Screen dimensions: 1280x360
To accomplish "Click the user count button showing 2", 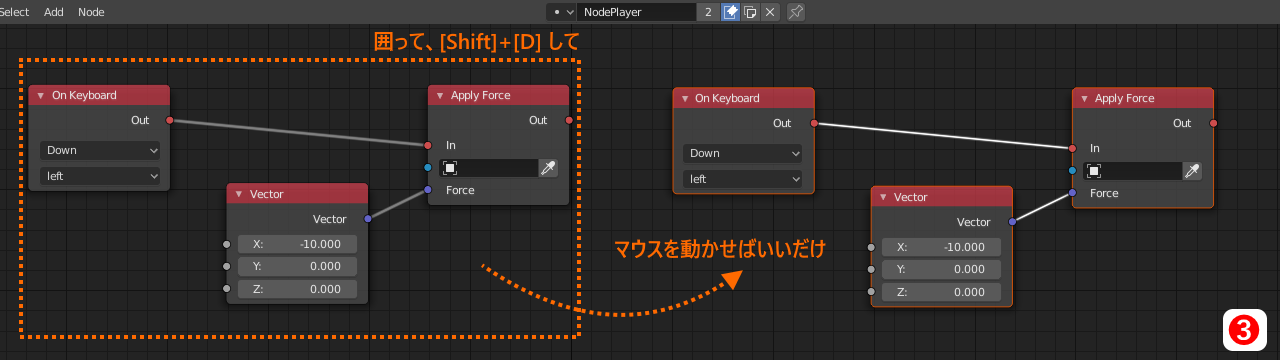I will pos(708,12).
